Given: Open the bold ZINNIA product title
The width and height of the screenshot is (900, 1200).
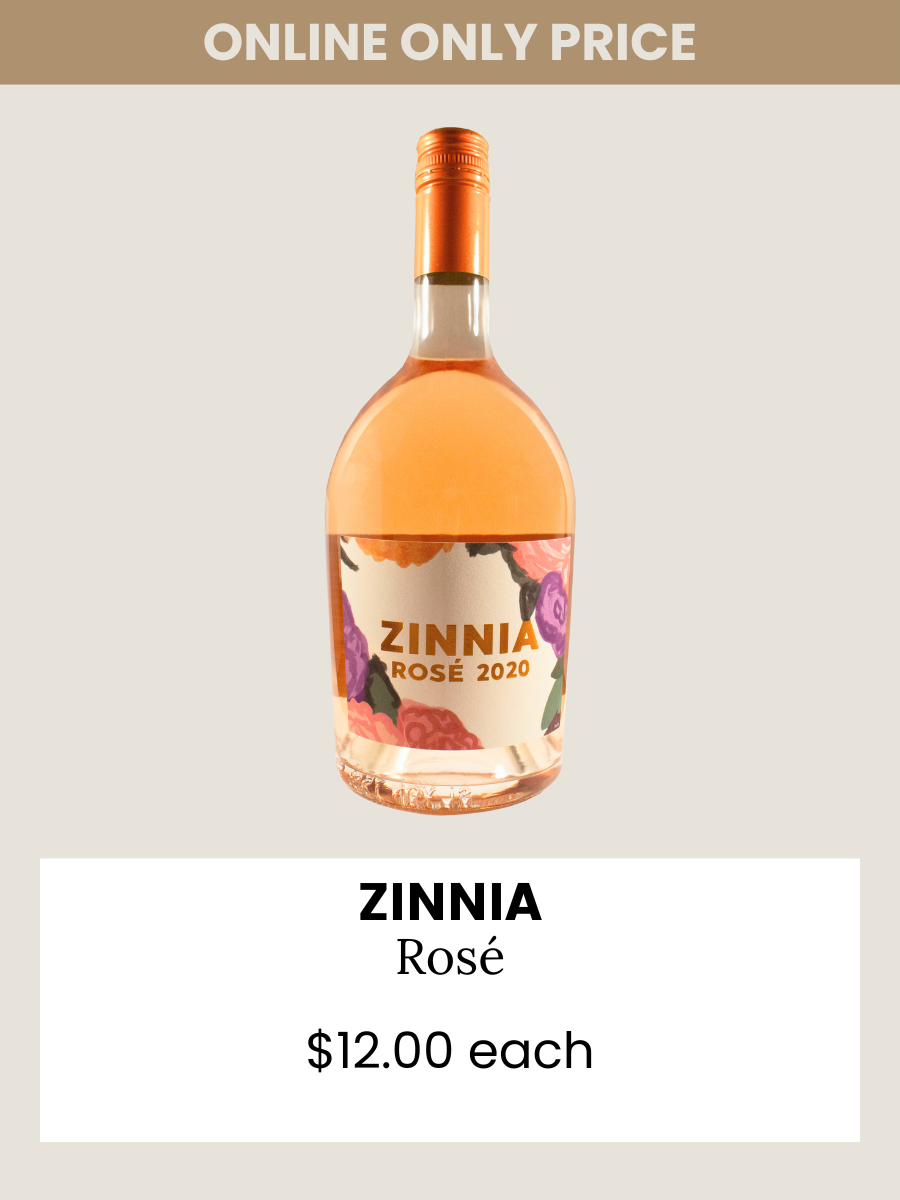Looking at the screenshot, I should (450, 903).
